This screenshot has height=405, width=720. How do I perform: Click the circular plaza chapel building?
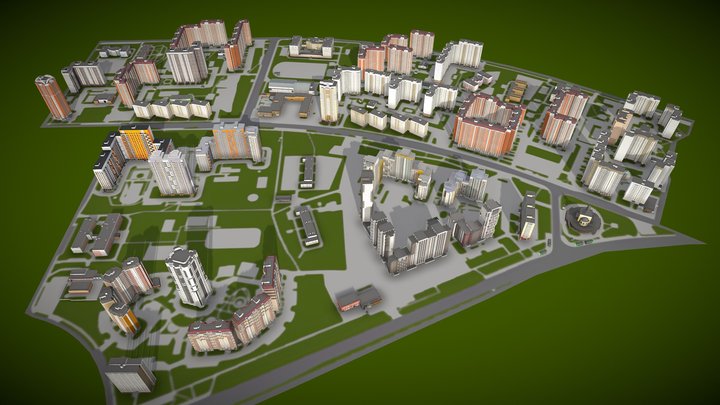tap(584, 219)
